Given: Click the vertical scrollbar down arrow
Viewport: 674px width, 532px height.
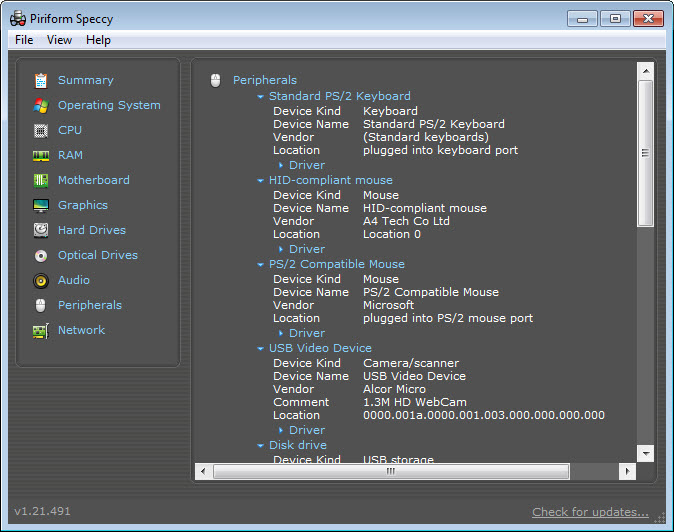Looking at the screenshot, I should coord(646,453).
